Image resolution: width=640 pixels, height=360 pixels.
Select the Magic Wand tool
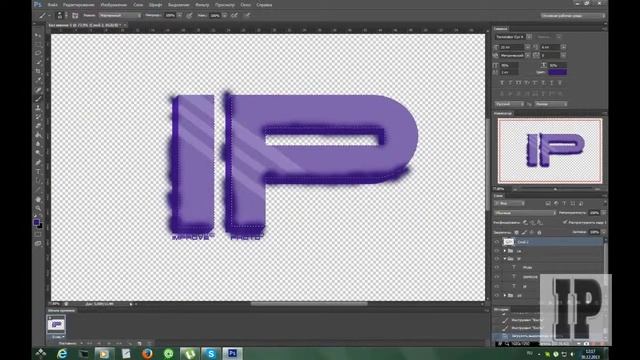pos(38,62)
